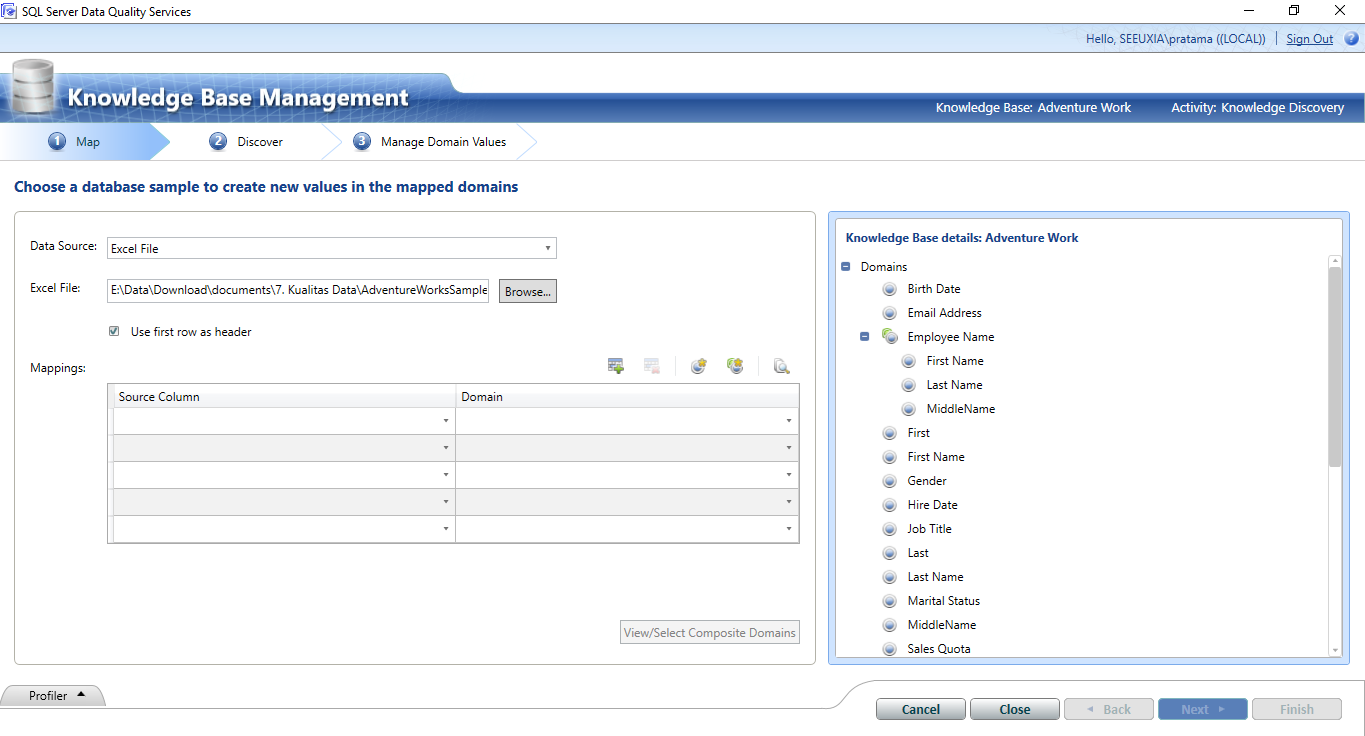This screenshot has width=1365, height=736.
Task: Select the domain icon beside Hire Date
Action: click(890, 505)
